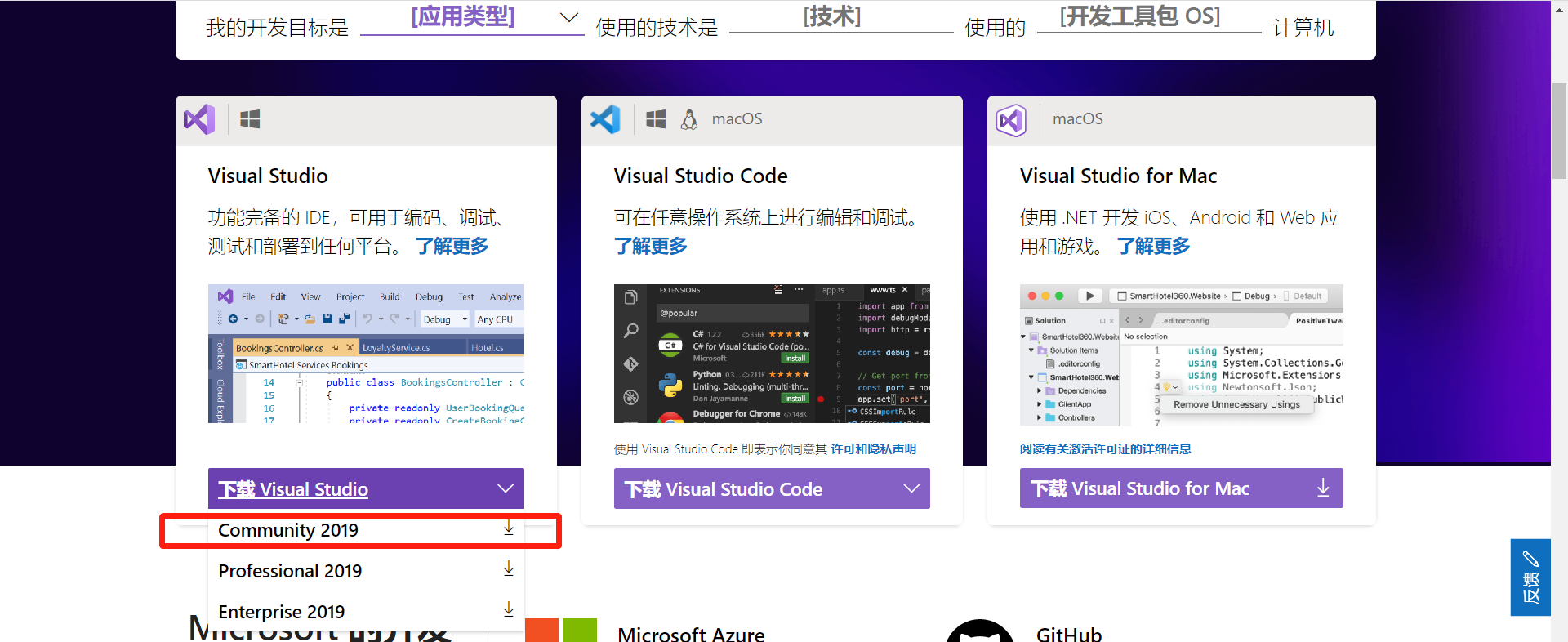The height and width of the screenshot is (642, 1568).
Task: Click the page vertical scrollbar thumb
Action: pyautogui.click(x=1559, y=131)
